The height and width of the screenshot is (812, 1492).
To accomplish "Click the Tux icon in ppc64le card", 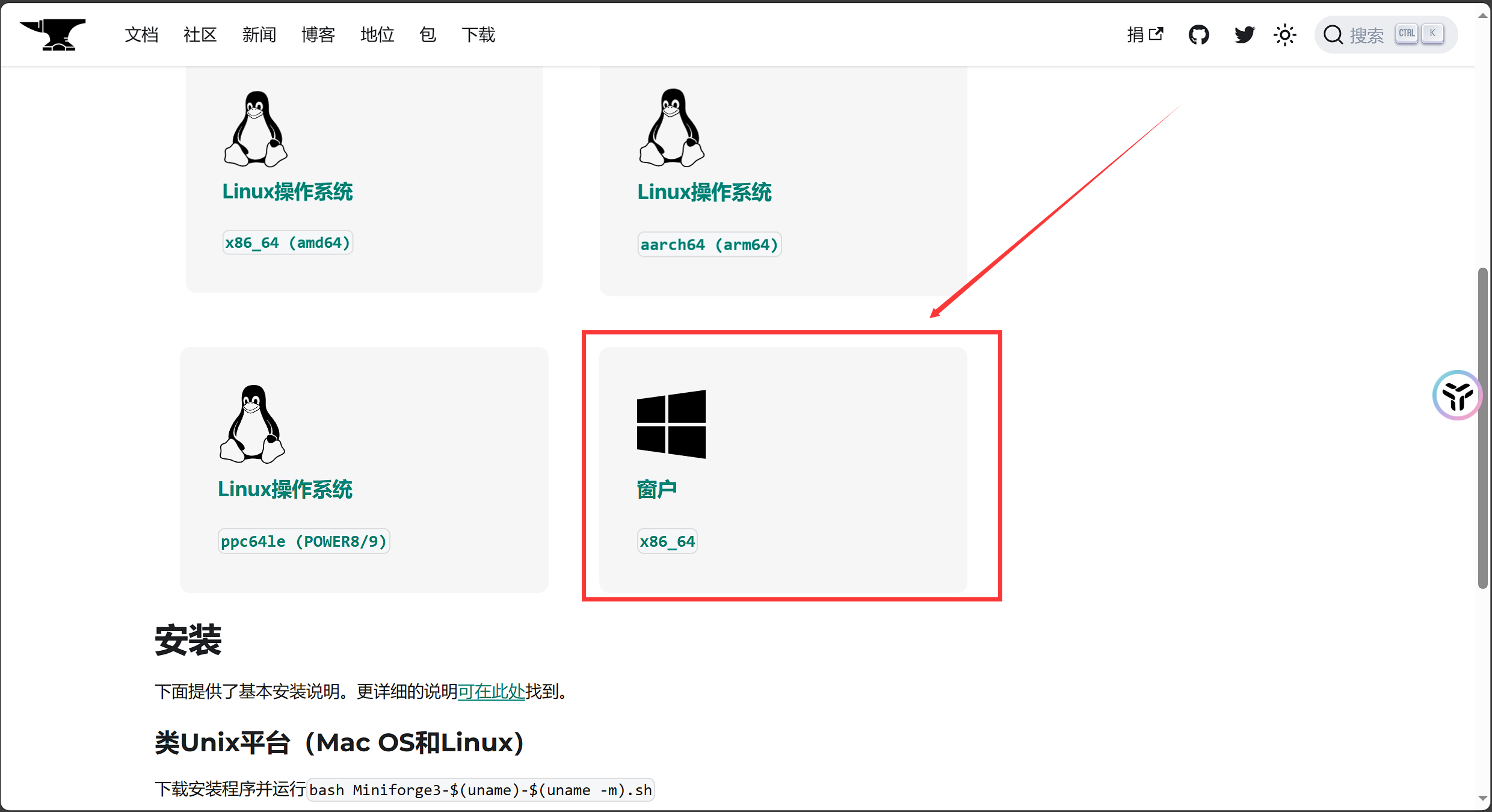I will [x=252, y=424].
